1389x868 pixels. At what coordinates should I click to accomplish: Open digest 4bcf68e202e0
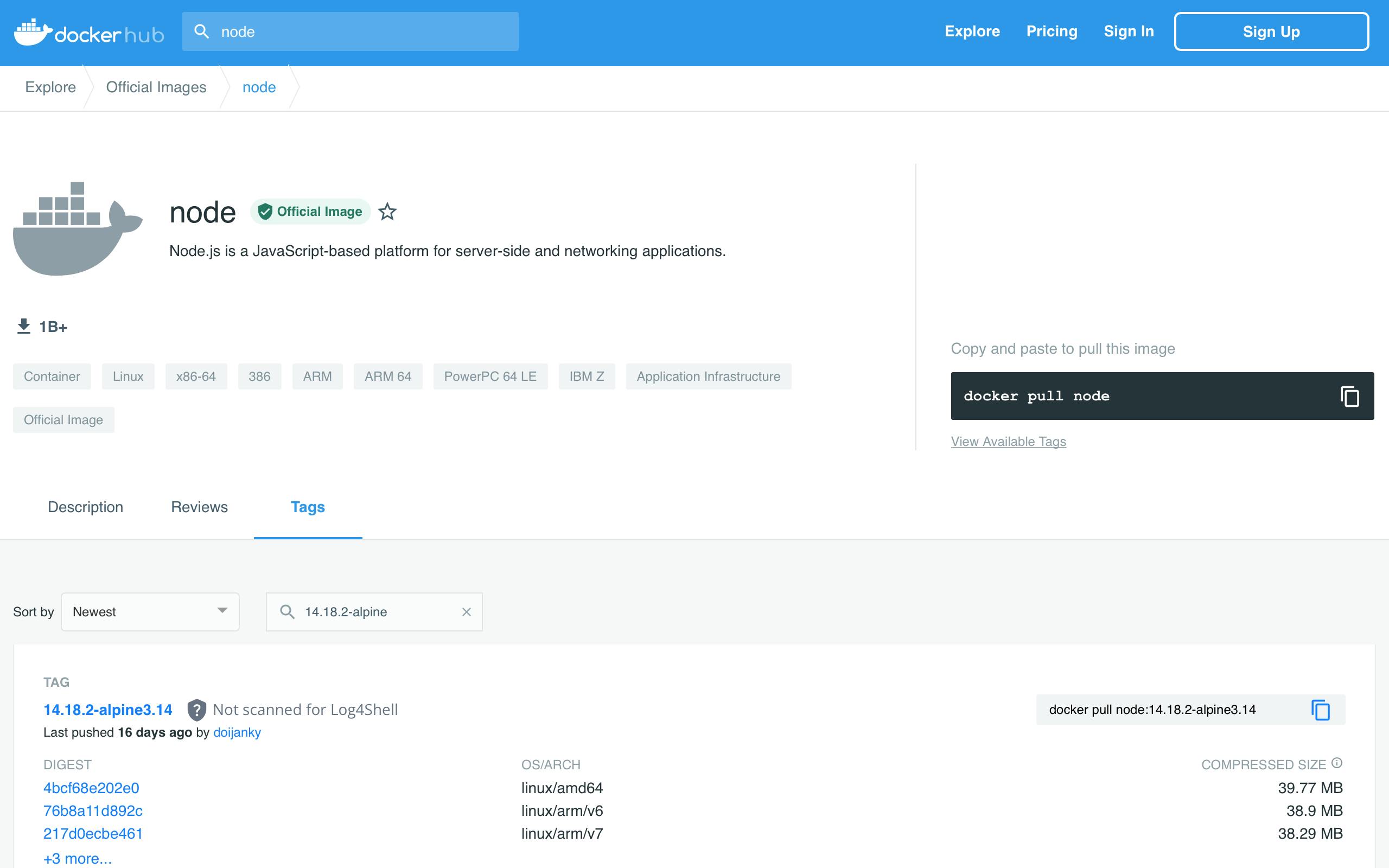[91, 788]
